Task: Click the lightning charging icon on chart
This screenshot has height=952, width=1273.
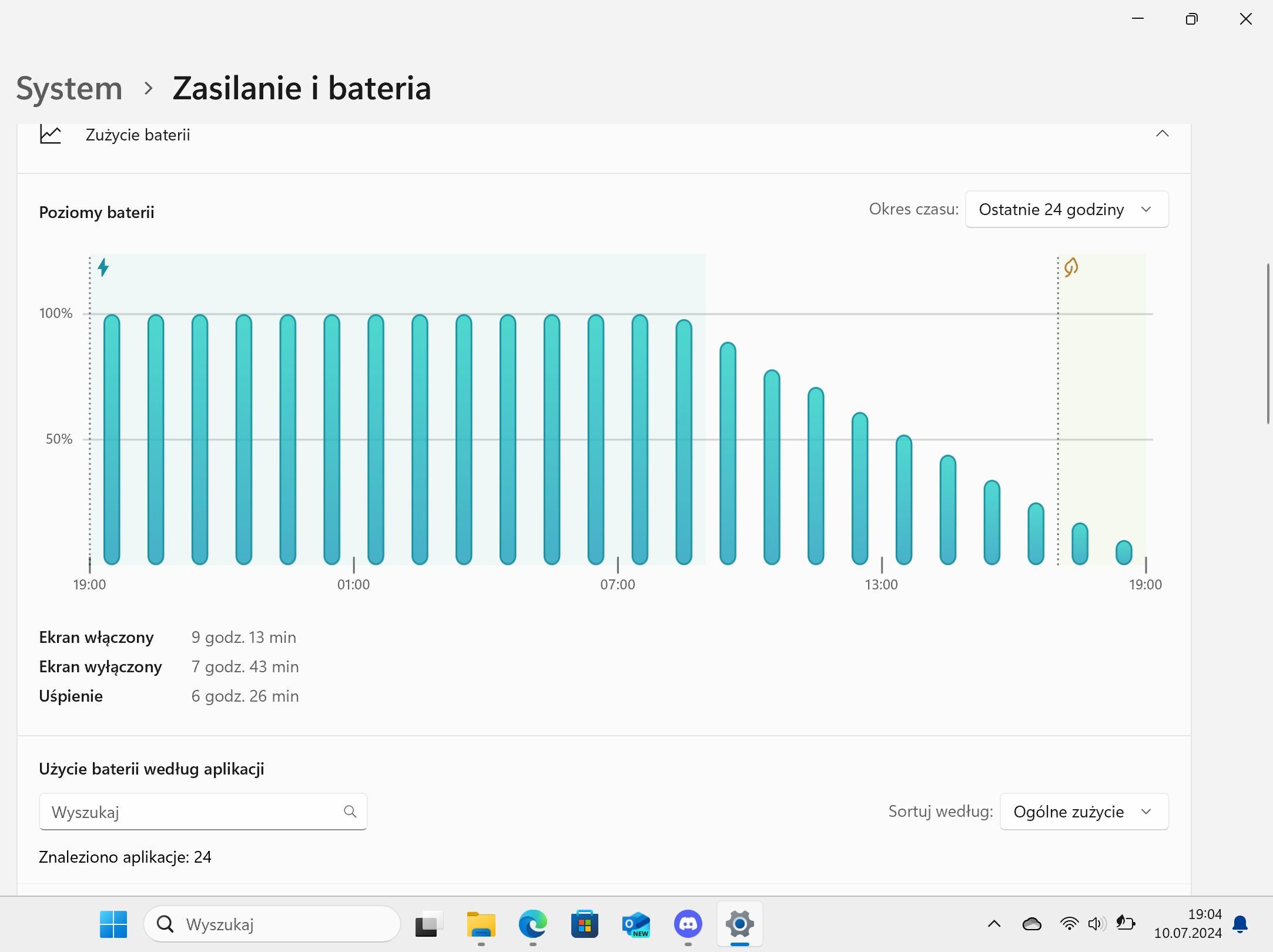Action: point(103,267)
